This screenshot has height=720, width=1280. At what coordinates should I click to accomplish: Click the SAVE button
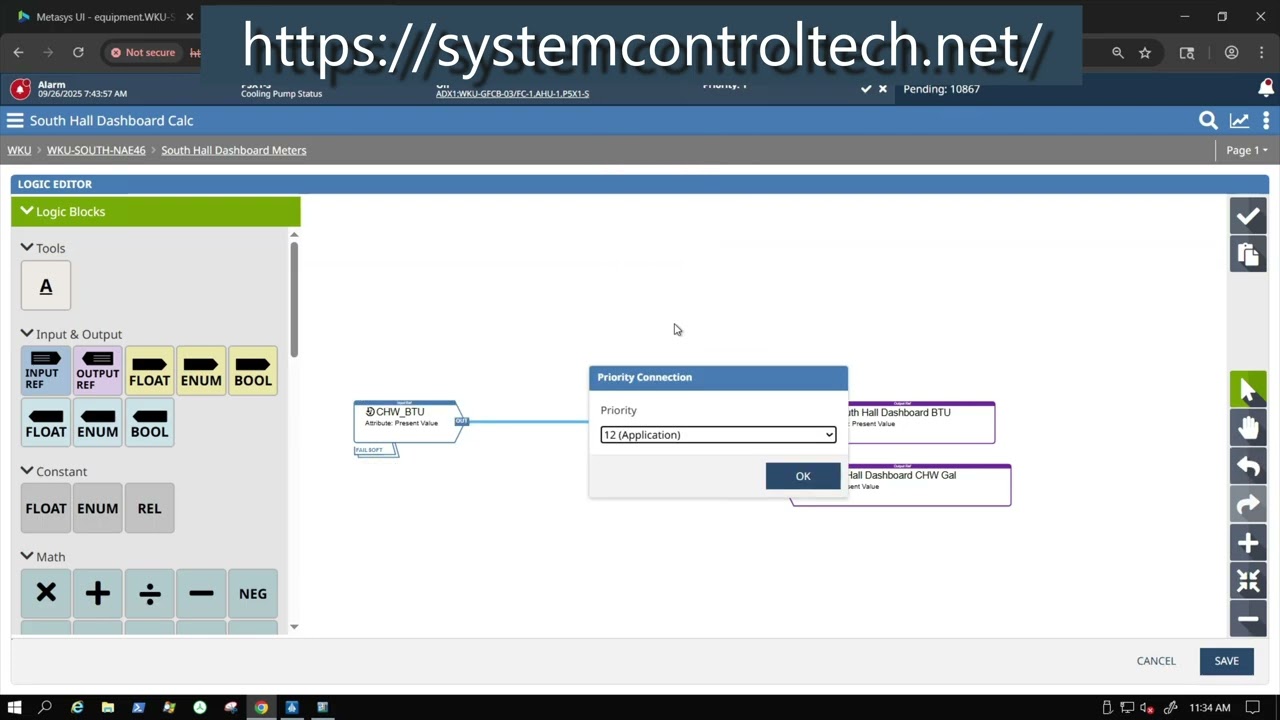pyautogui.click(x=1227, y=661)
